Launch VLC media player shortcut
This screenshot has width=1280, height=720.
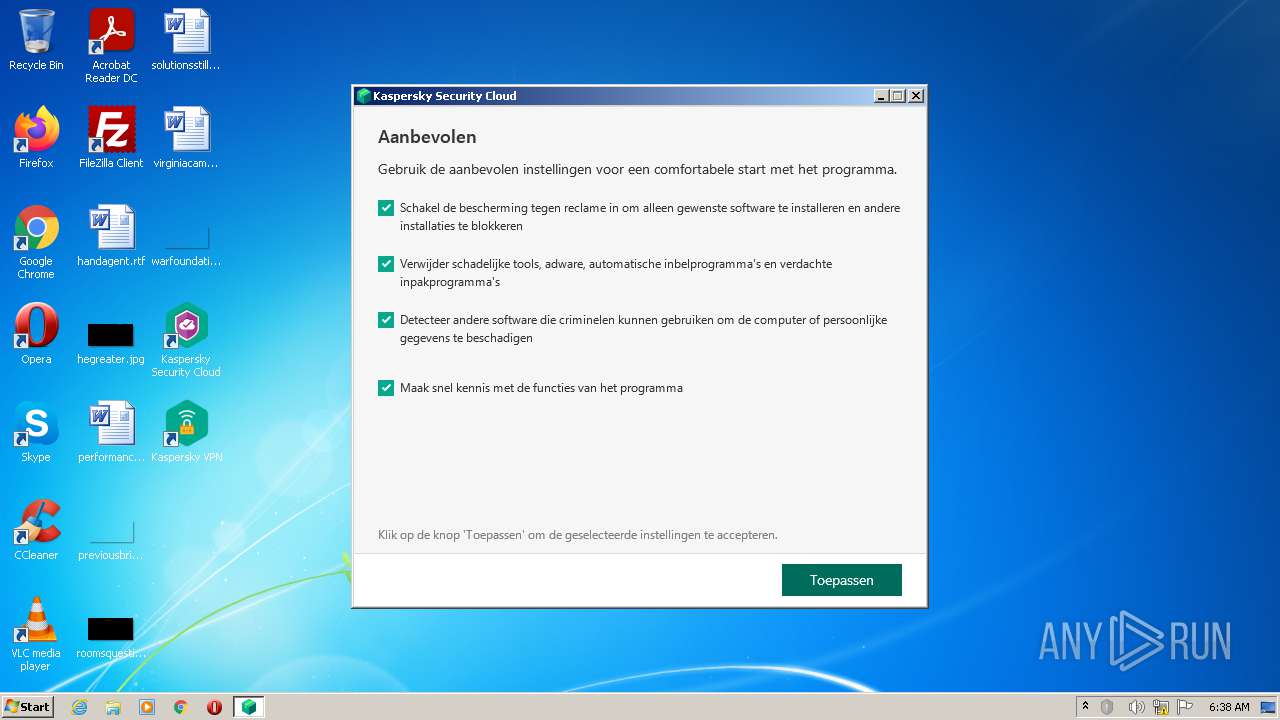point(36,634)
